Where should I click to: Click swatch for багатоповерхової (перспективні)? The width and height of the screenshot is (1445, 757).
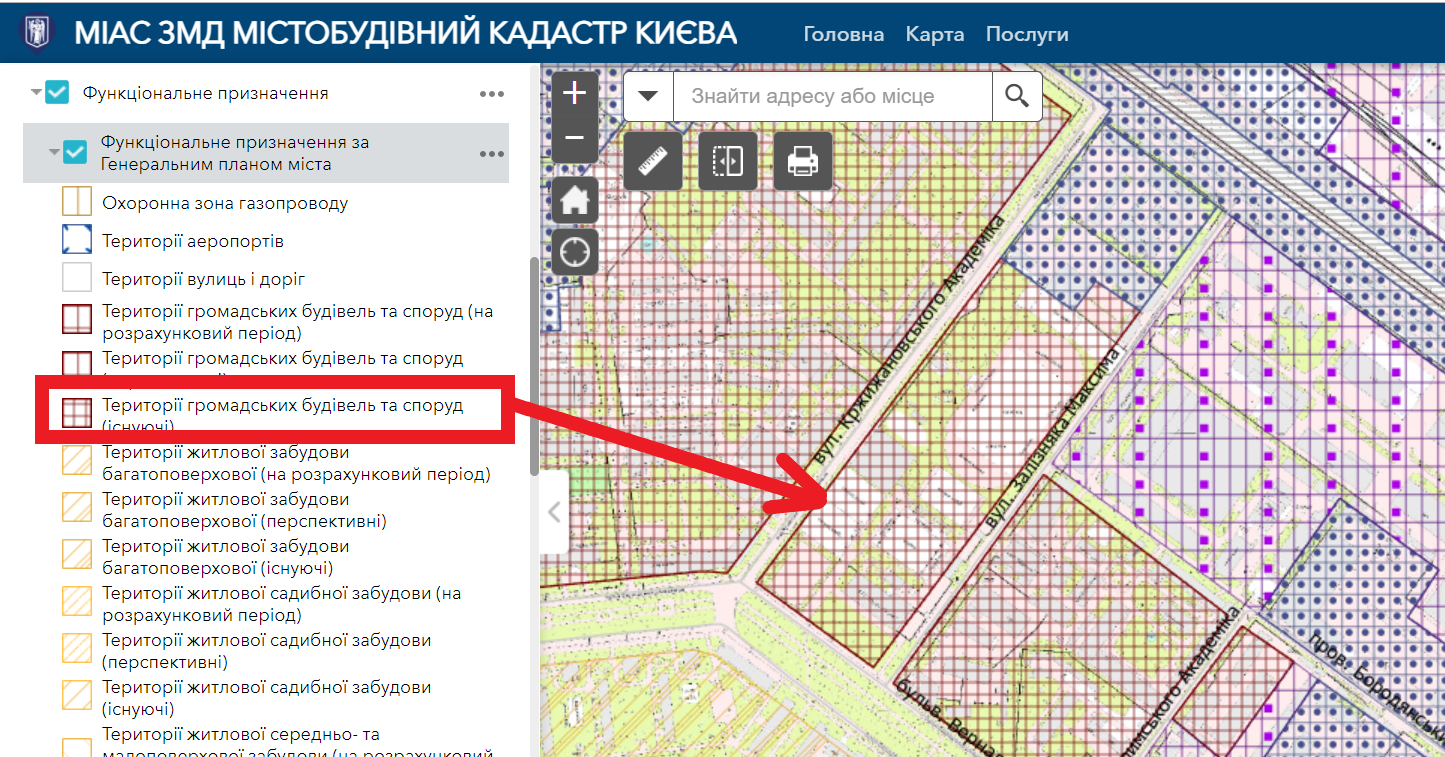click(77, 508)
